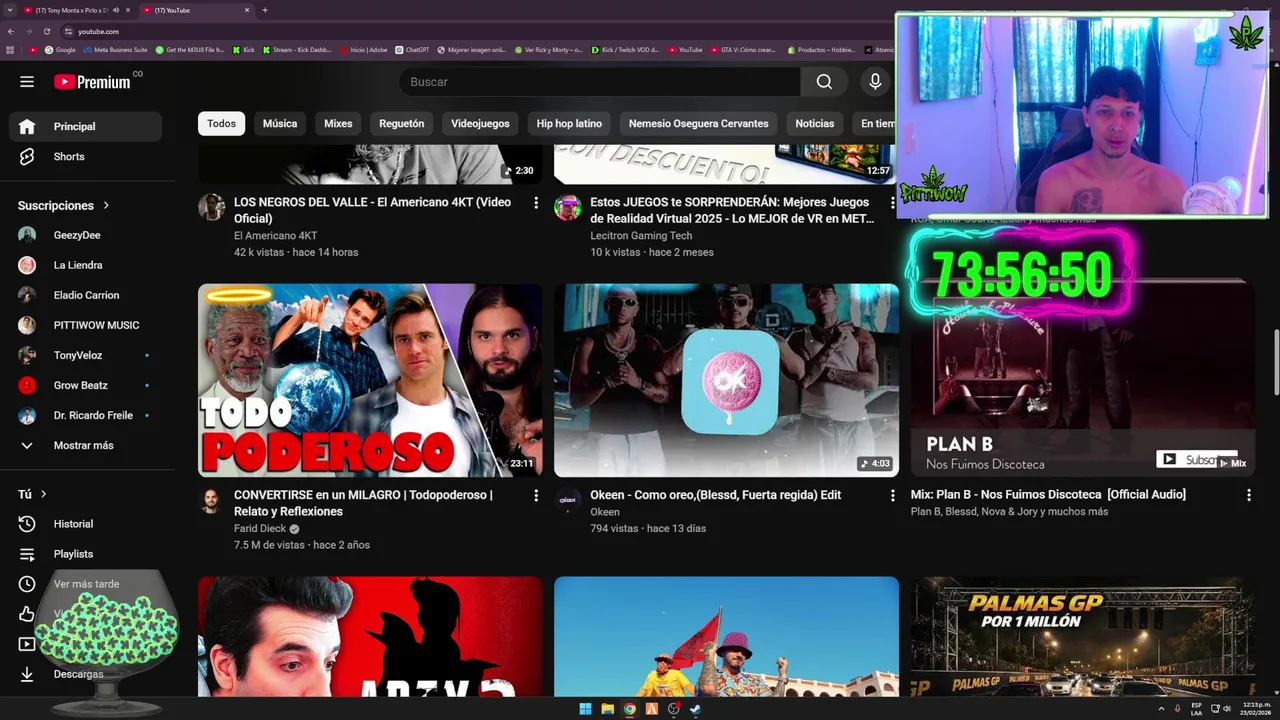Select the Reguetón filter chip
1280x720 pixels.
coord(402,124)
